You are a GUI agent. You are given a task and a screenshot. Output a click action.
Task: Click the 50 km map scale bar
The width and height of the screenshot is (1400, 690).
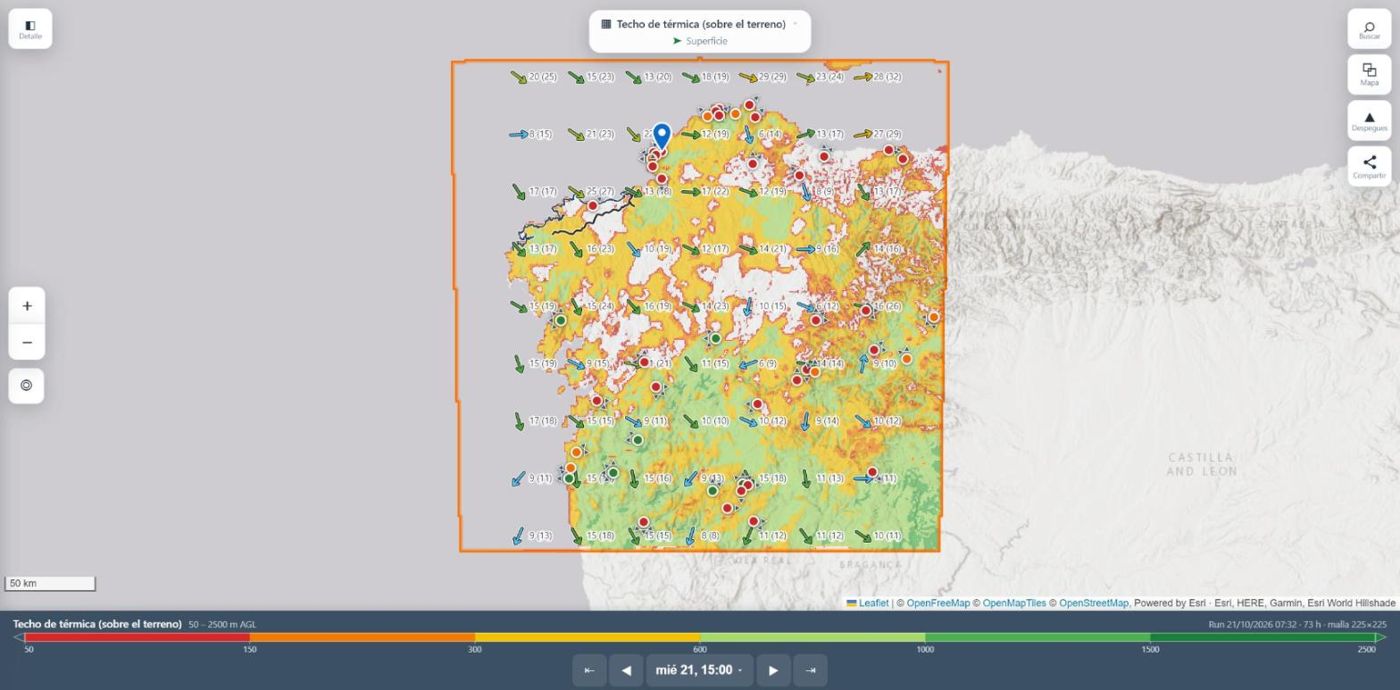(x=50, y=583)
